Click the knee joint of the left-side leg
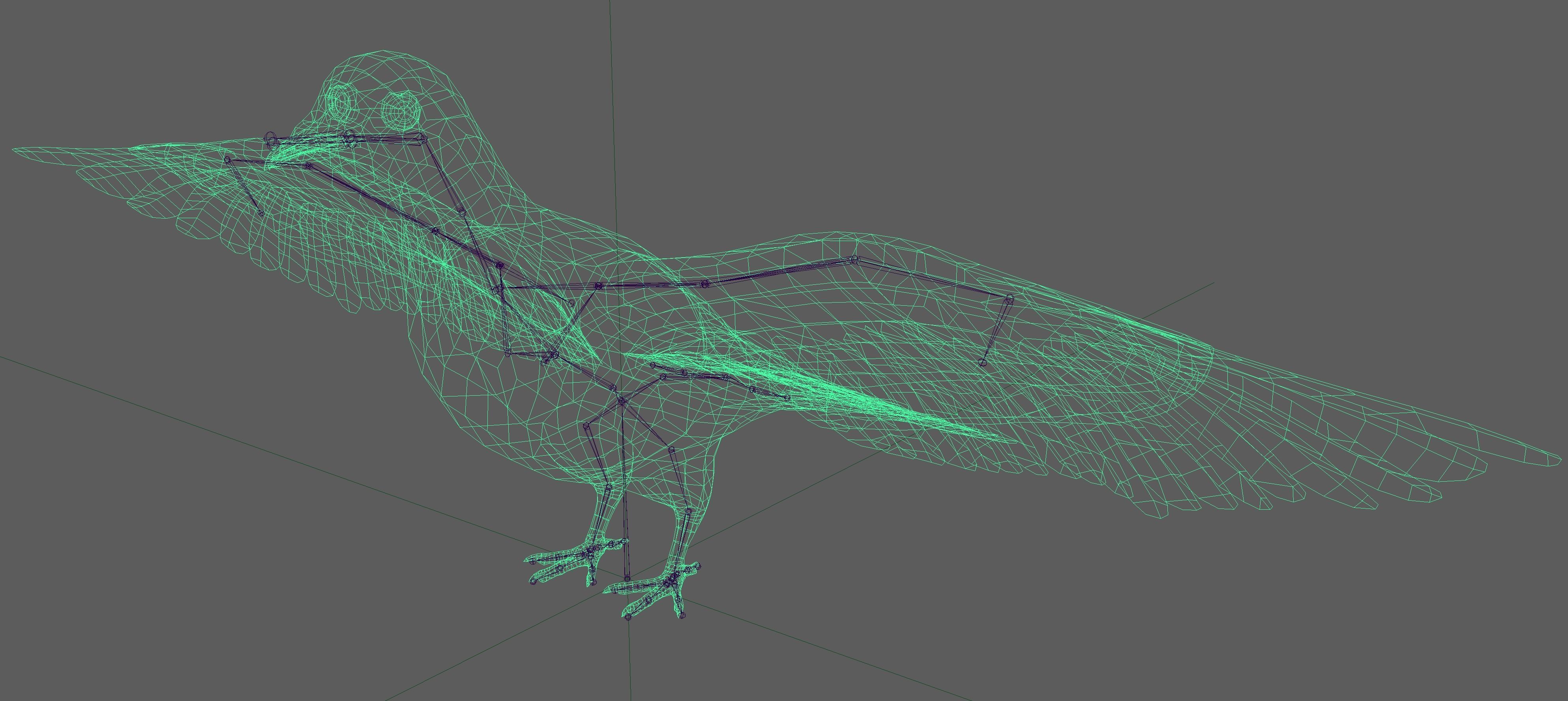 pyautogui.click(x=587, y=426)
